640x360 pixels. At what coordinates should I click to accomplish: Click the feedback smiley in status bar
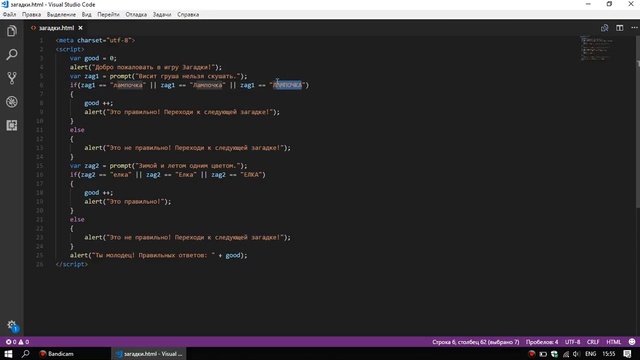coord(632,342)
